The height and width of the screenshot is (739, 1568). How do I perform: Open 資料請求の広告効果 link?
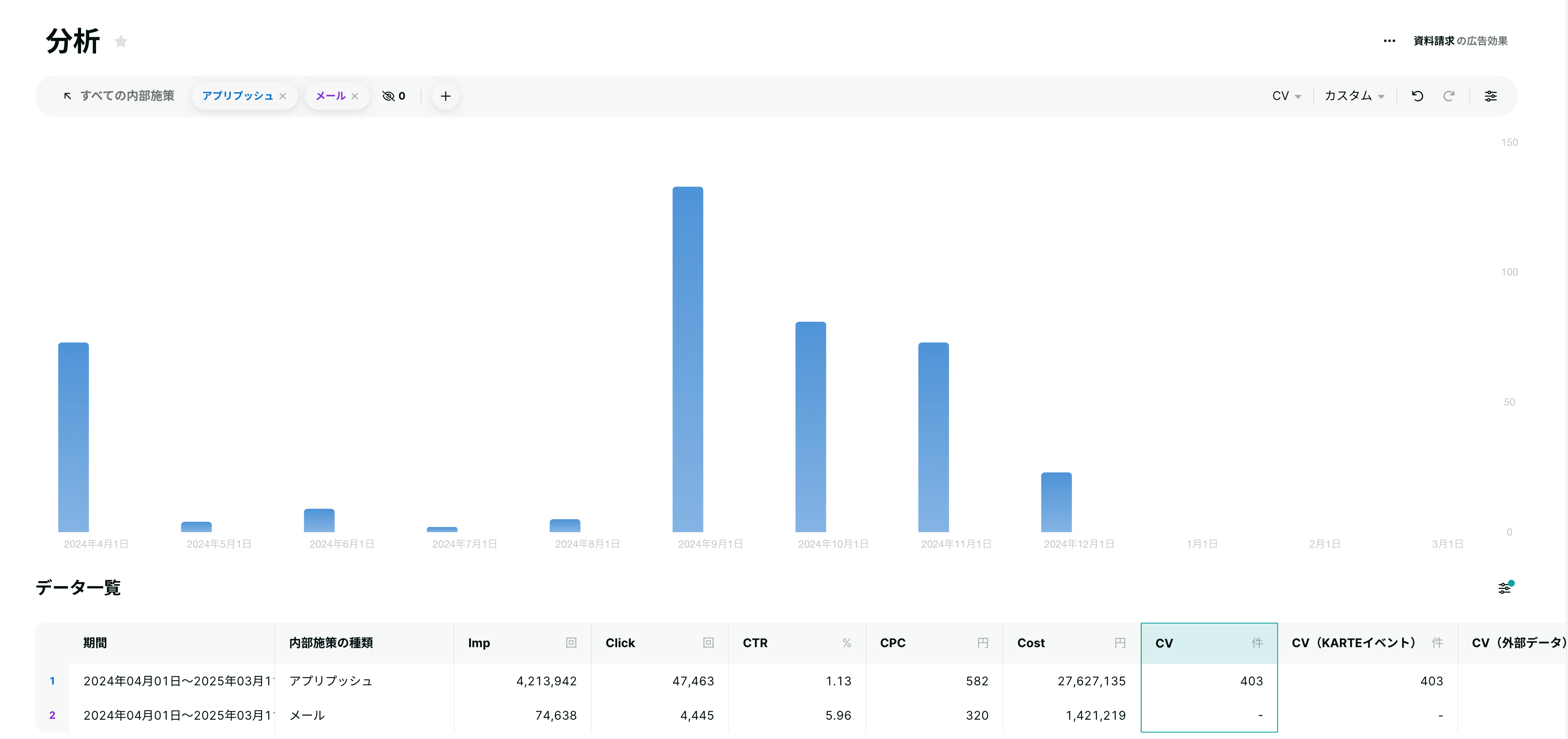1459,41
